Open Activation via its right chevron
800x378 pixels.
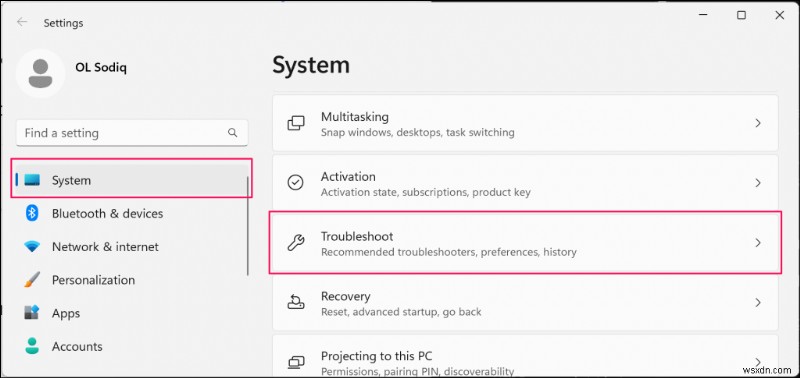[758, 183]
